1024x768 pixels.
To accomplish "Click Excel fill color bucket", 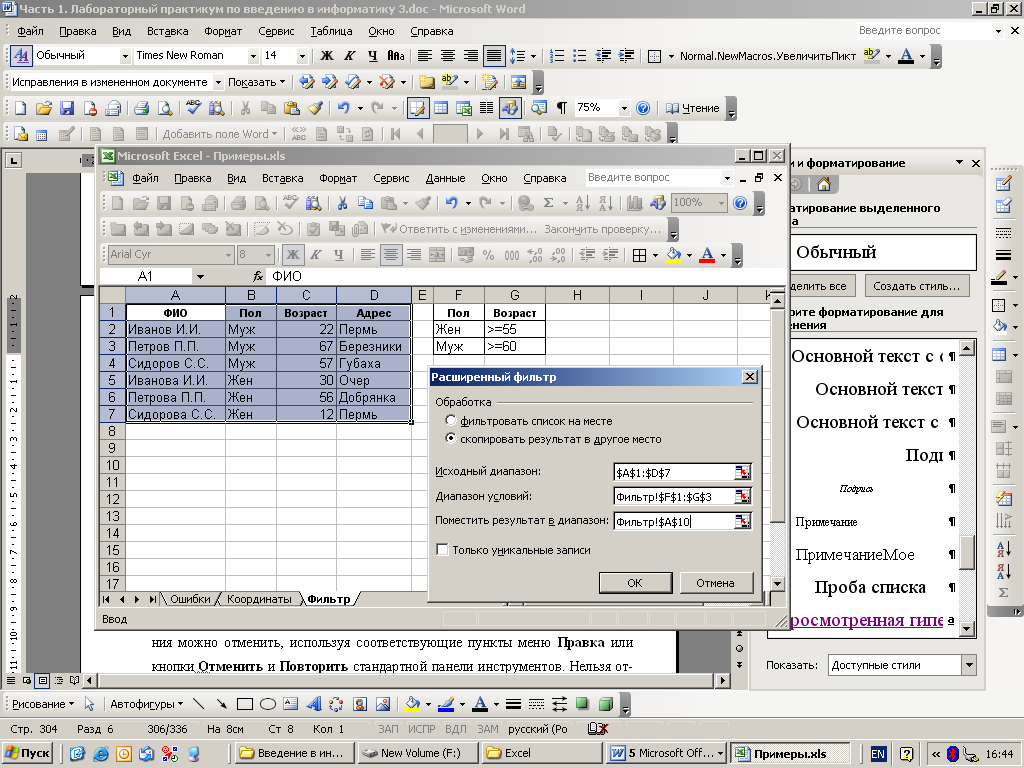I will click(x=673, y=255).
